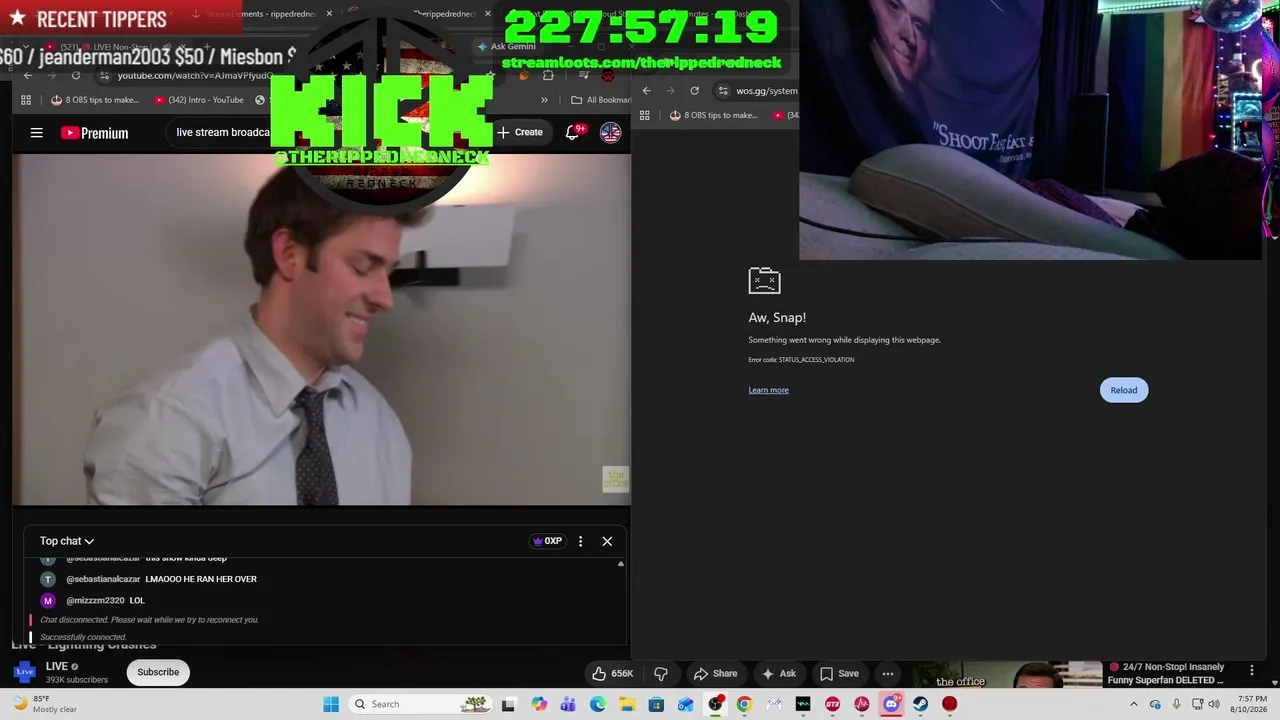1280x720 pixels.
Task: Open the YouTube guide hamburger menu
Action: click(x=37, y=132)
